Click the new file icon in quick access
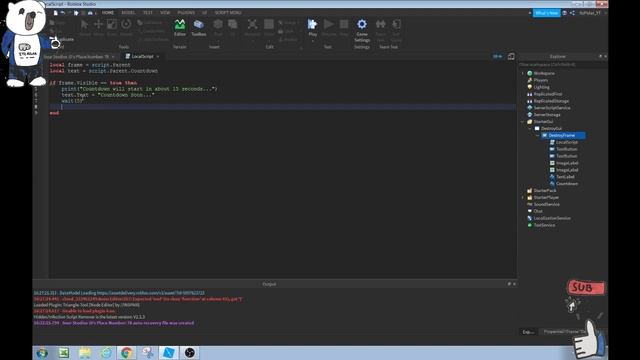Image resolution: width=640 pixels, height=360 pixels. [56, 13]
